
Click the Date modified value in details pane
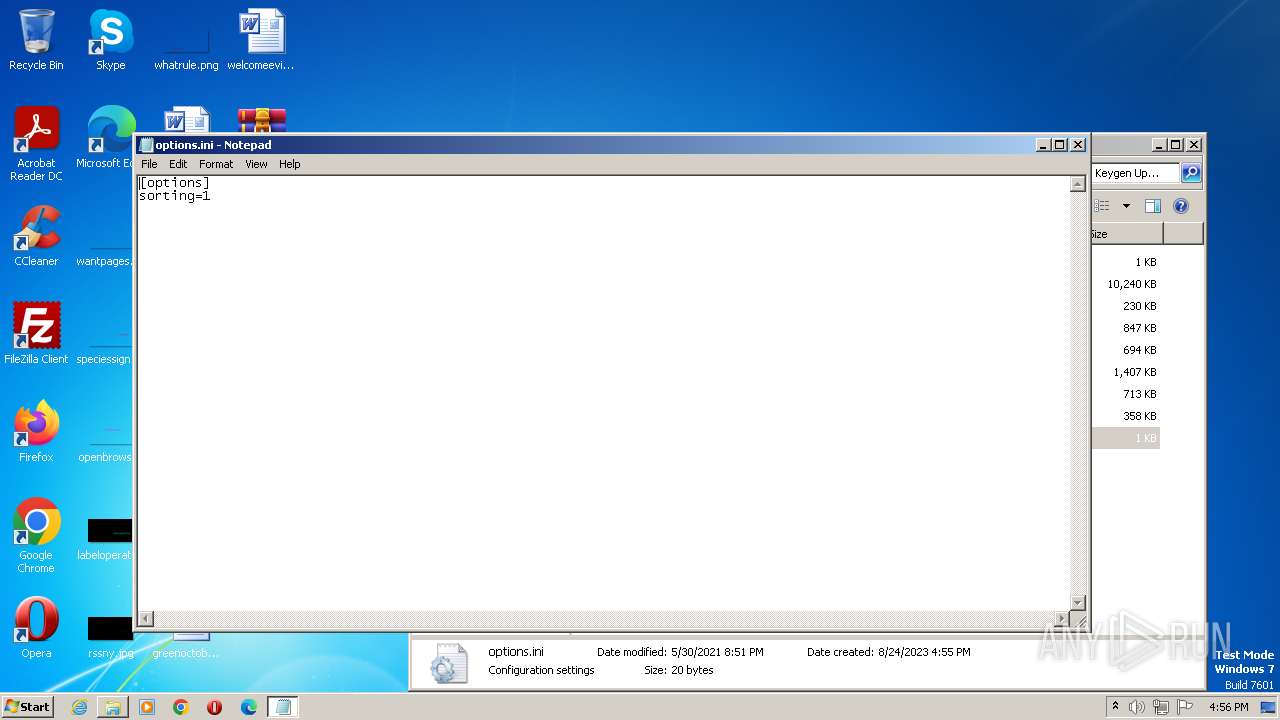pos(717,652)
